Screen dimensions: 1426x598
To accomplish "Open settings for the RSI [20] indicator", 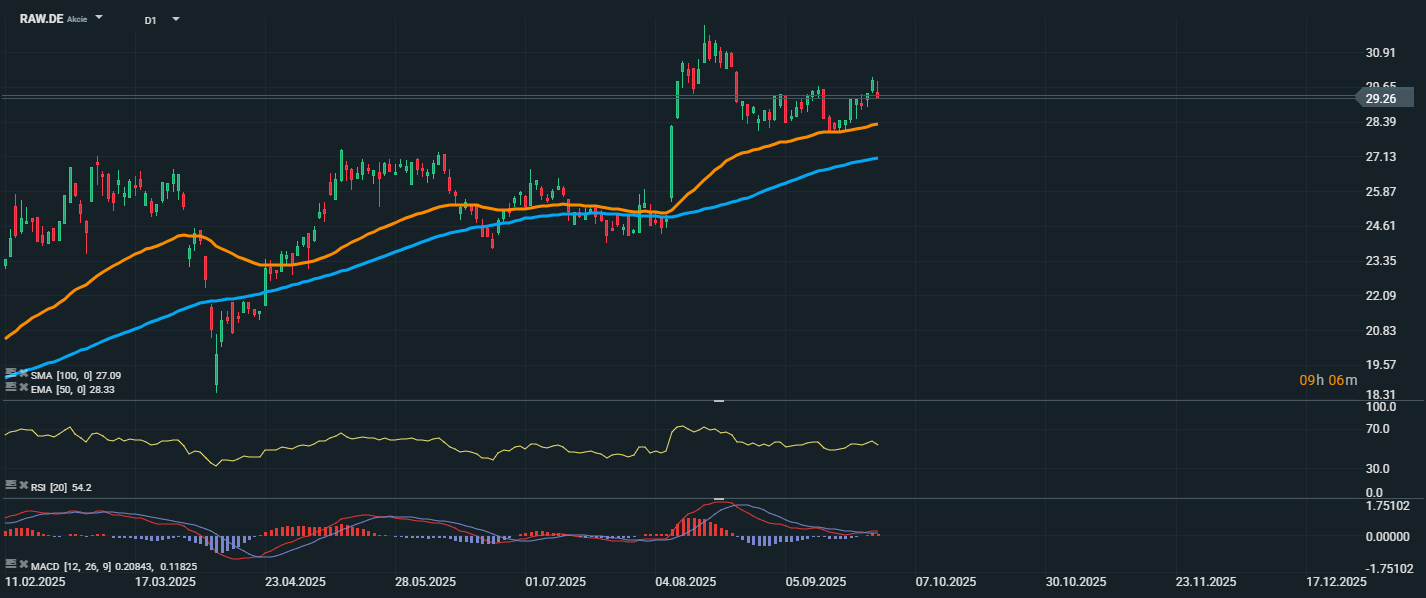I will (x=11, y=485).
